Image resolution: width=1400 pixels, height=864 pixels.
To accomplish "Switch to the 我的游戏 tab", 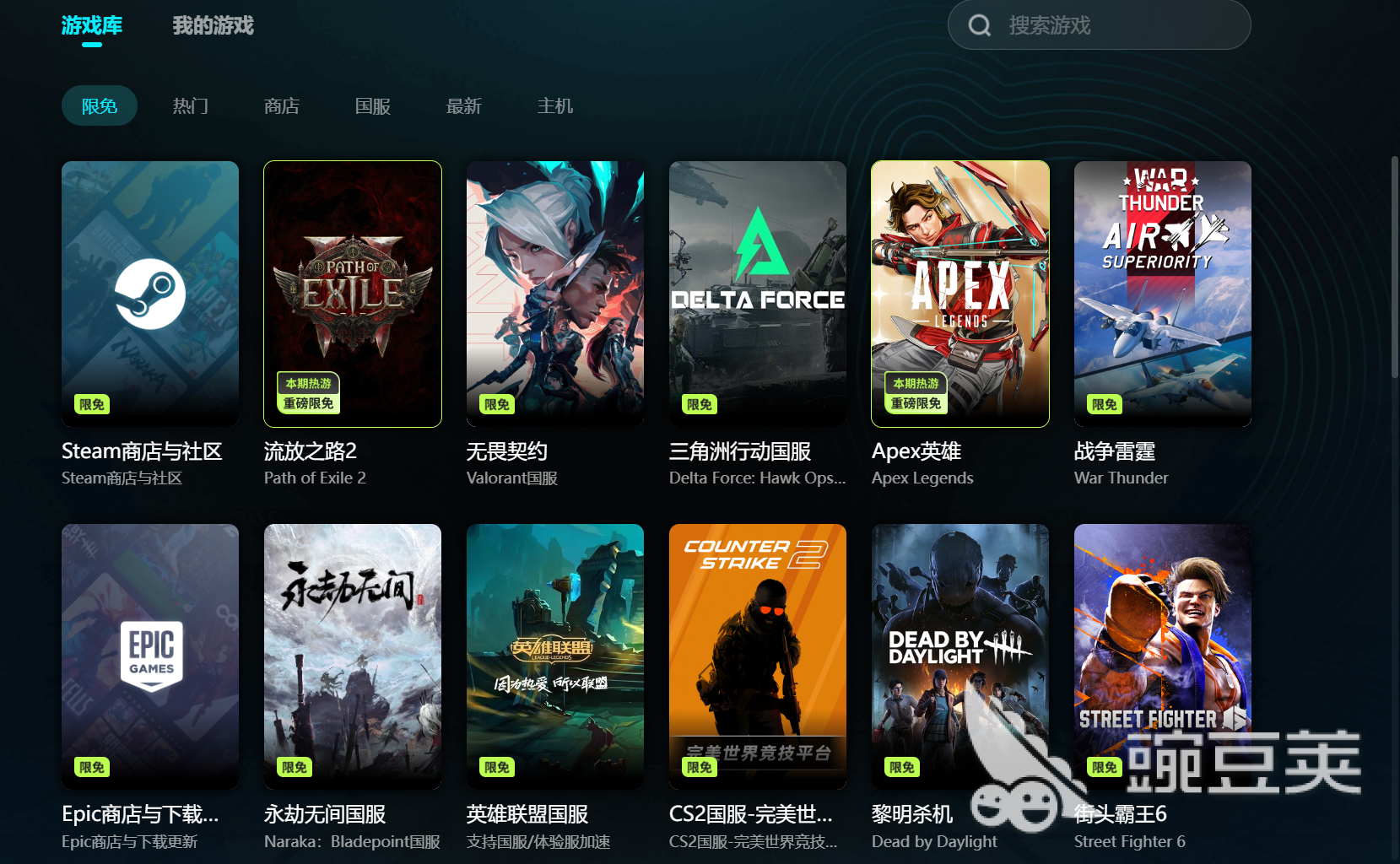I will pyautogui.click(x=213, y=25).
